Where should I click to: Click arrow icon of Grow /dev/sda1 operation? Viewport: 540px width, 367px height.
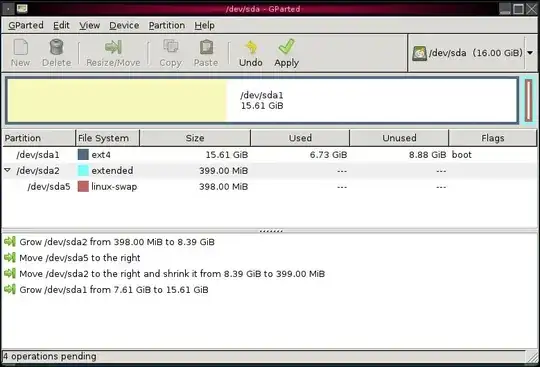10,289
